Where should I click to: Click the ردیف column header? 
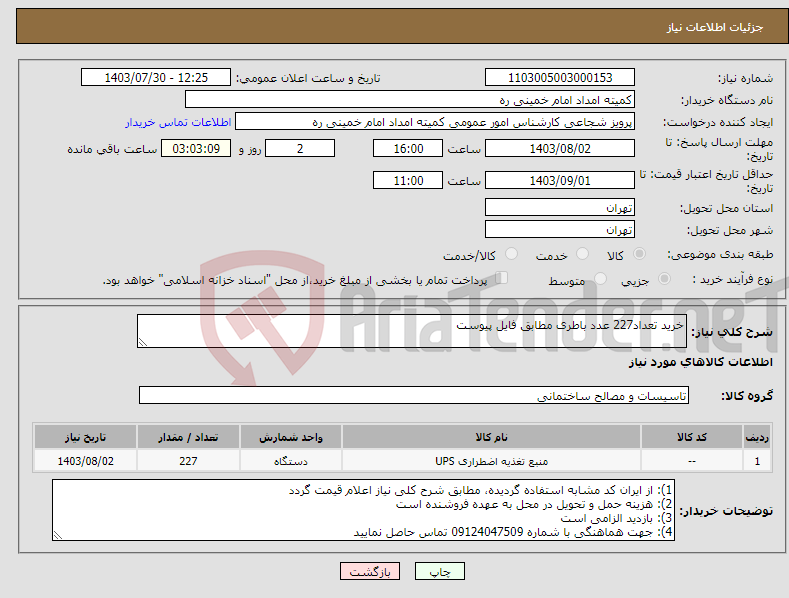pos(757,437)
